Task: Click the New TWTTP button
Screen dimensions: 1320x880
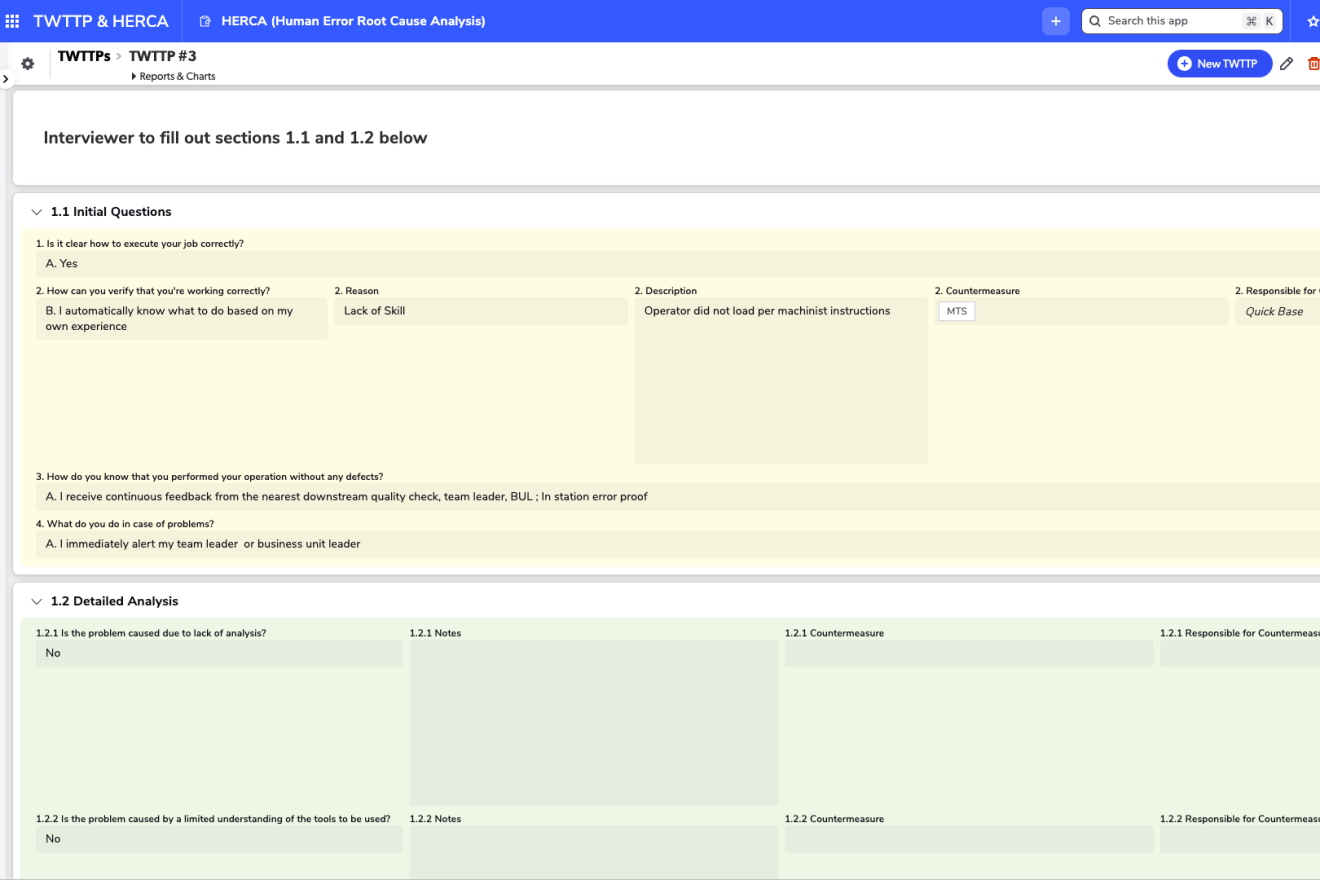Action: point(1219,64)
